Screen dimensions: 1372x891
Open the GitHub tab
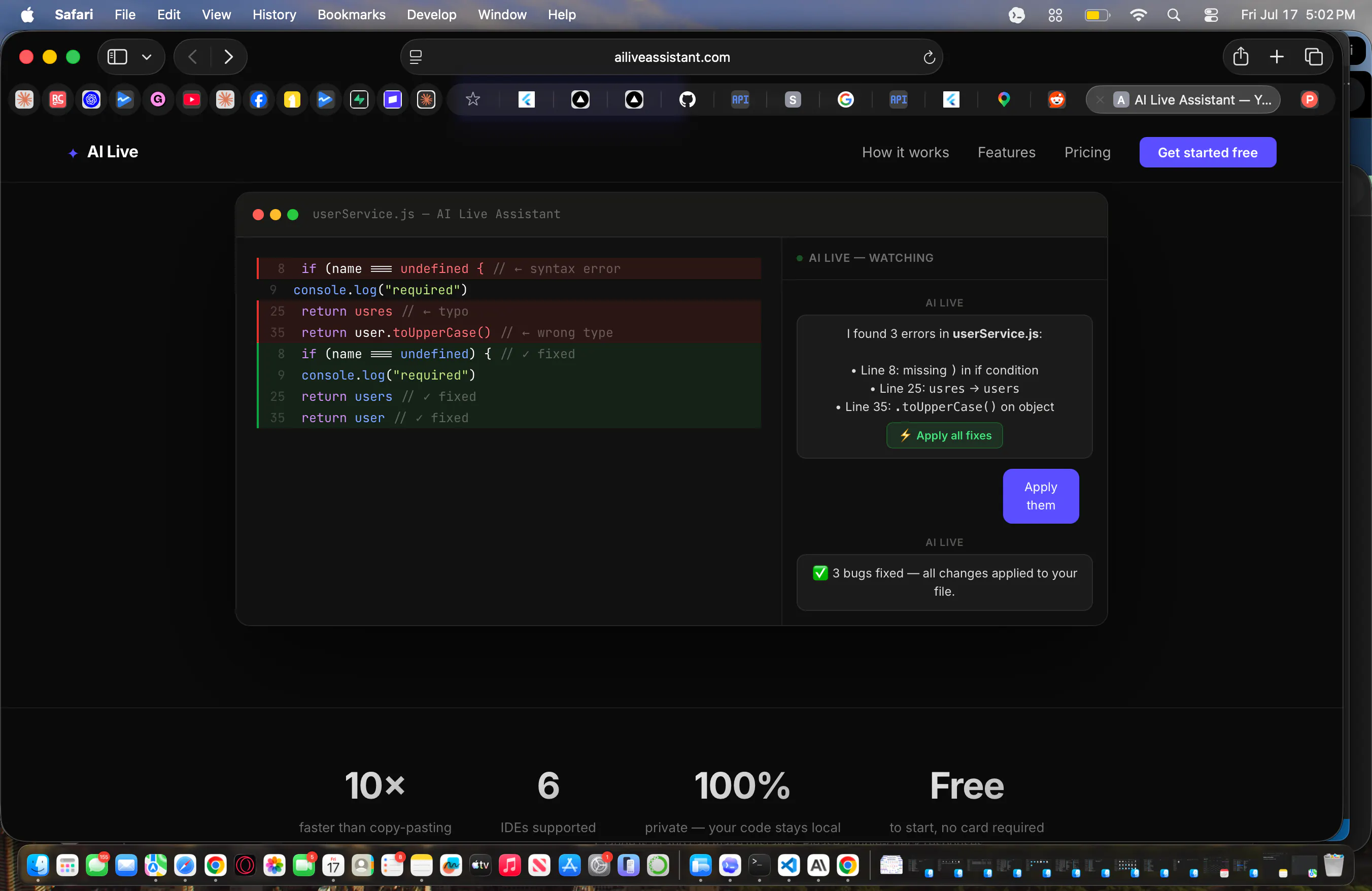click(x=687, y=99)
